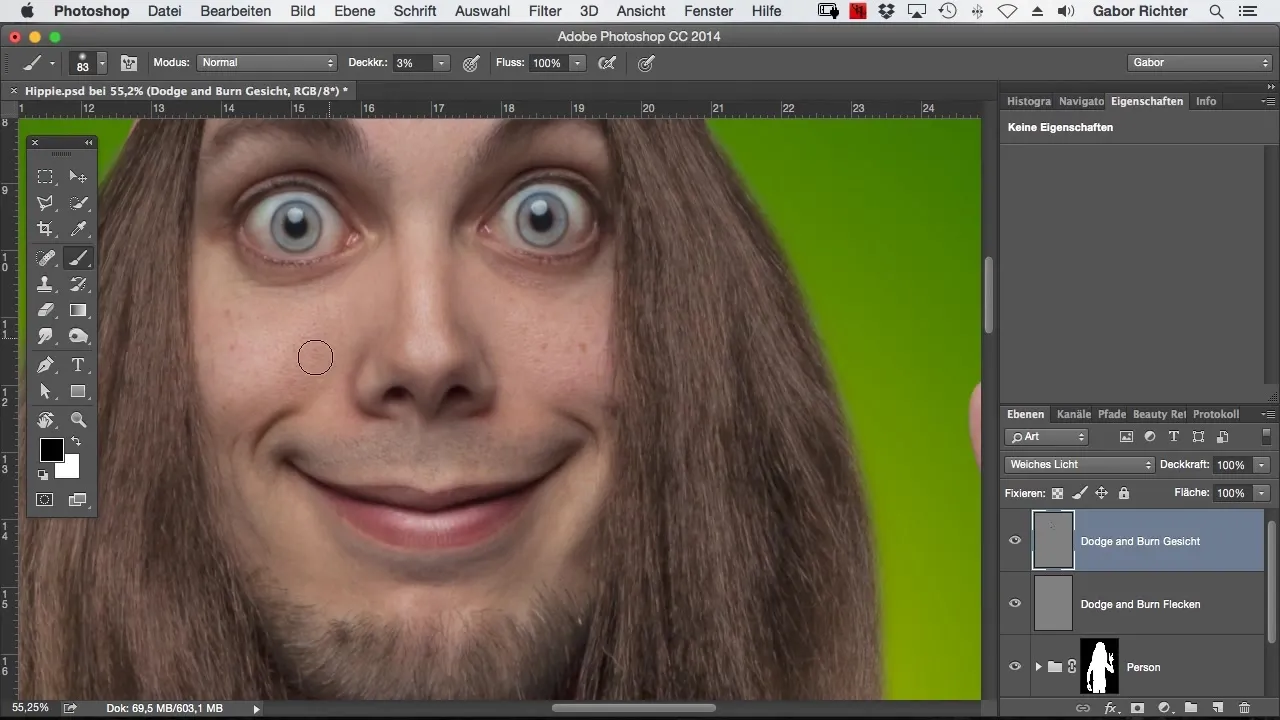Screen dimensions: 1280x720
Task: Toggle Quick Mask mode
Action: (45, 500)
